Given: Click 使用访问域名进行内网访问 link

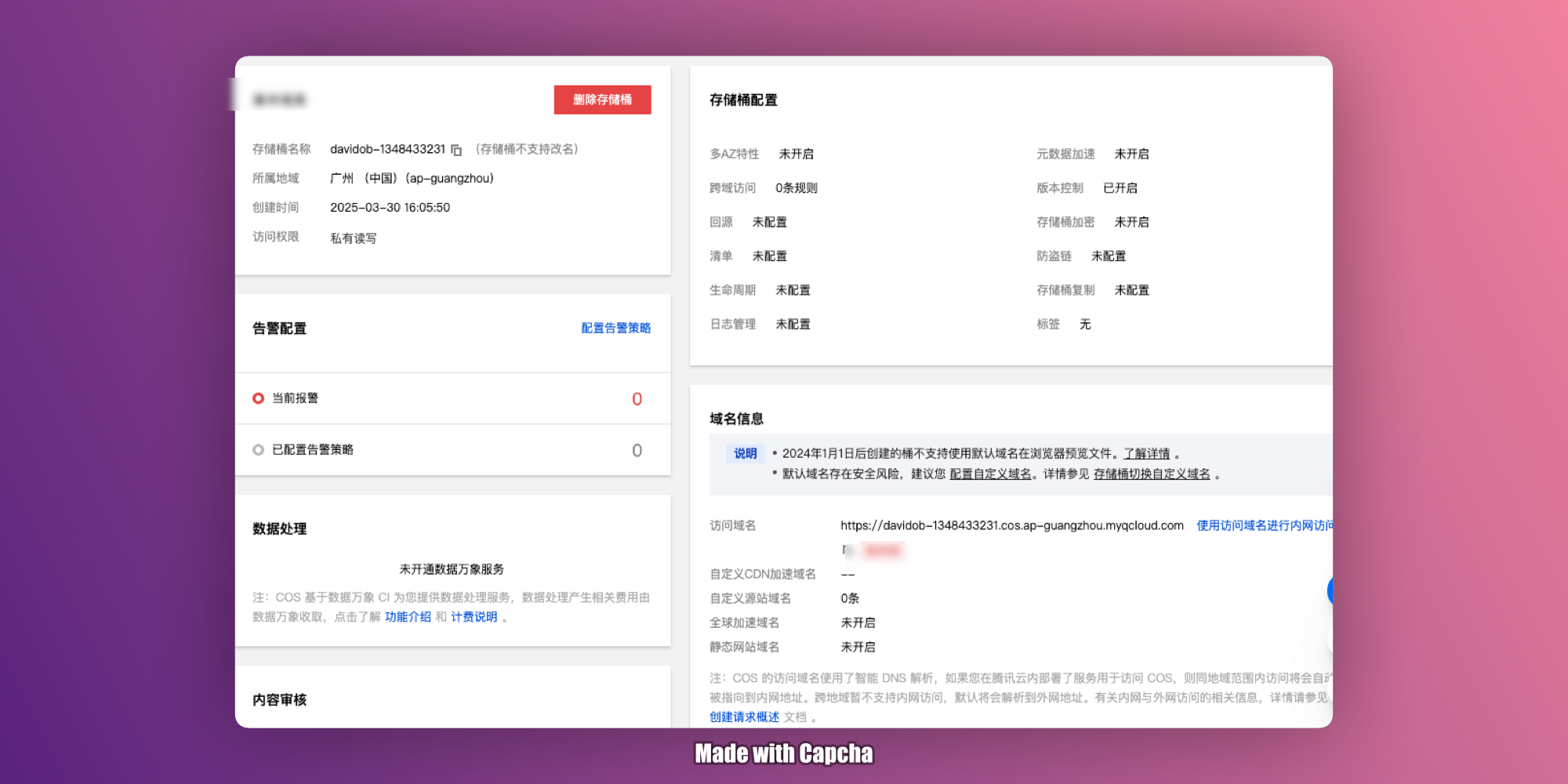Looking at the screenshot, I should (x=1264, y=525).
